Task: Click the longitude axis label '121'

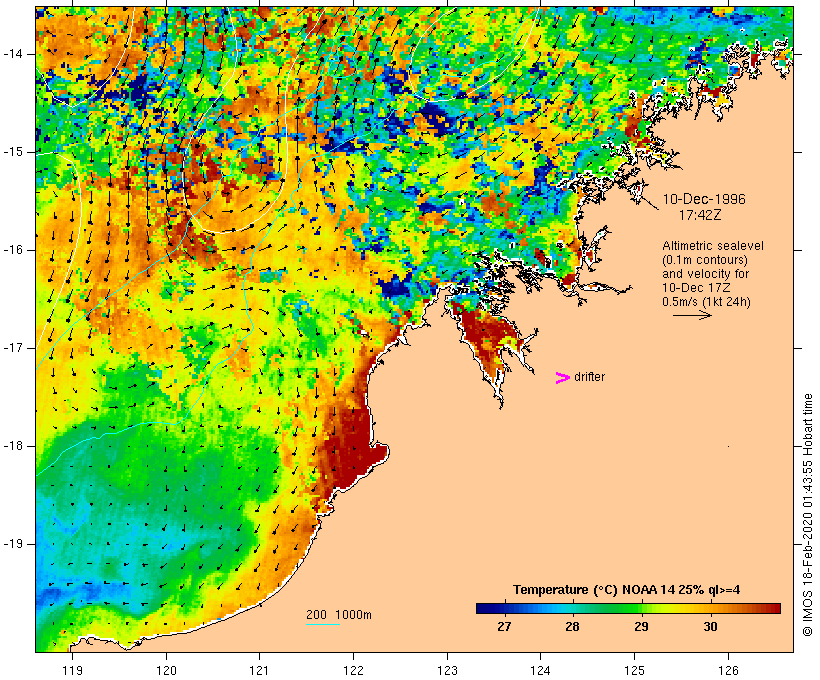Action: [x=259, y=671]
